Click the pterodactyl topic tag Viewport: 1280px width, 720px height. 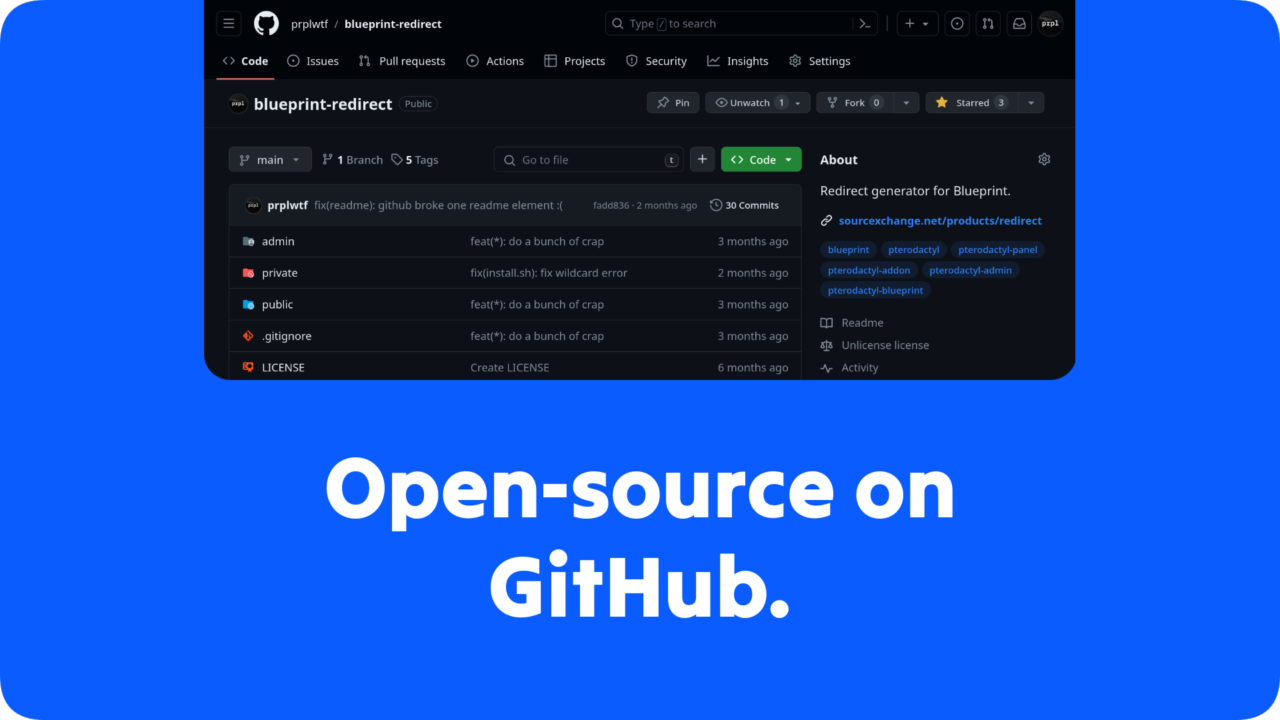pos(914,250)
